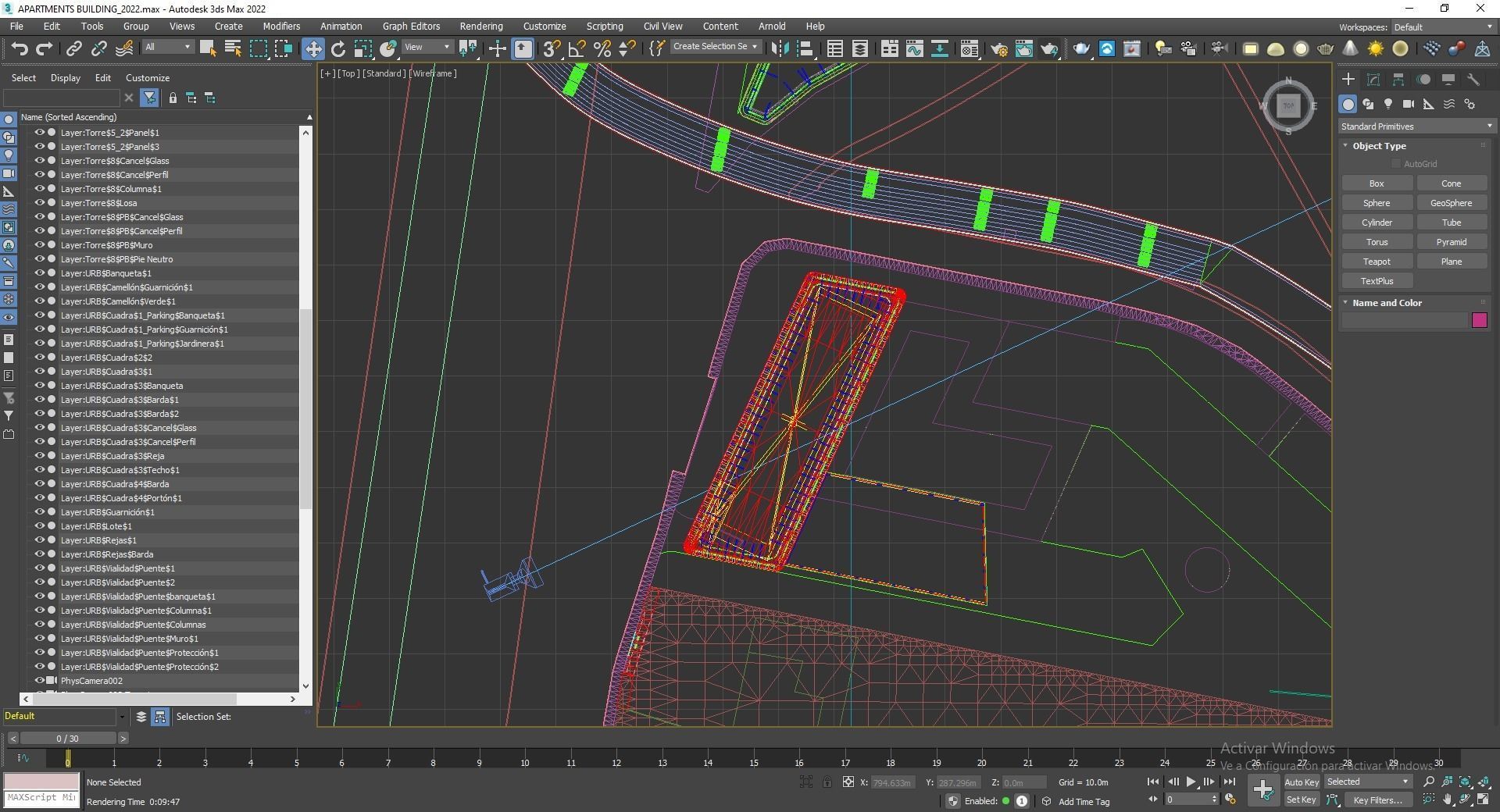The width and height of the screenshot is (1500, 812).
Task: Click the object name input field
Action: tap(1405, 320)
